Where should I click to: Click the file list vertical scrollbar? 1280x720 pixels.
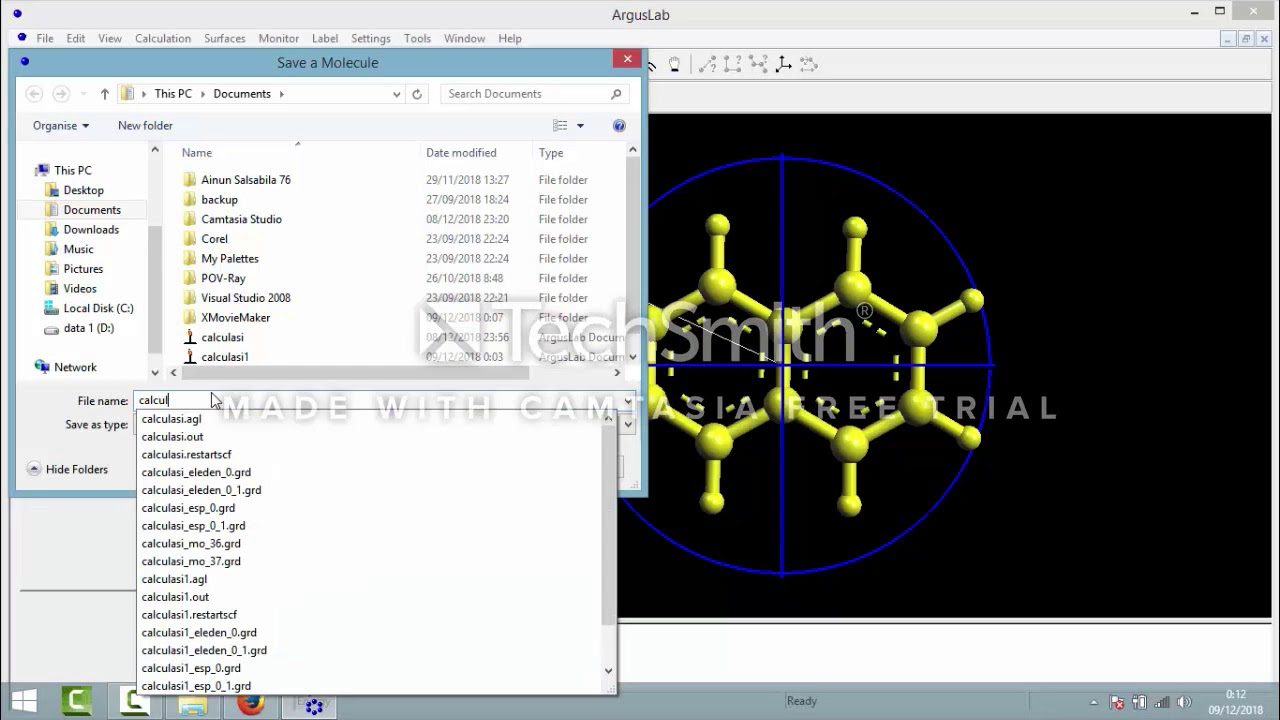click(632, 253)
